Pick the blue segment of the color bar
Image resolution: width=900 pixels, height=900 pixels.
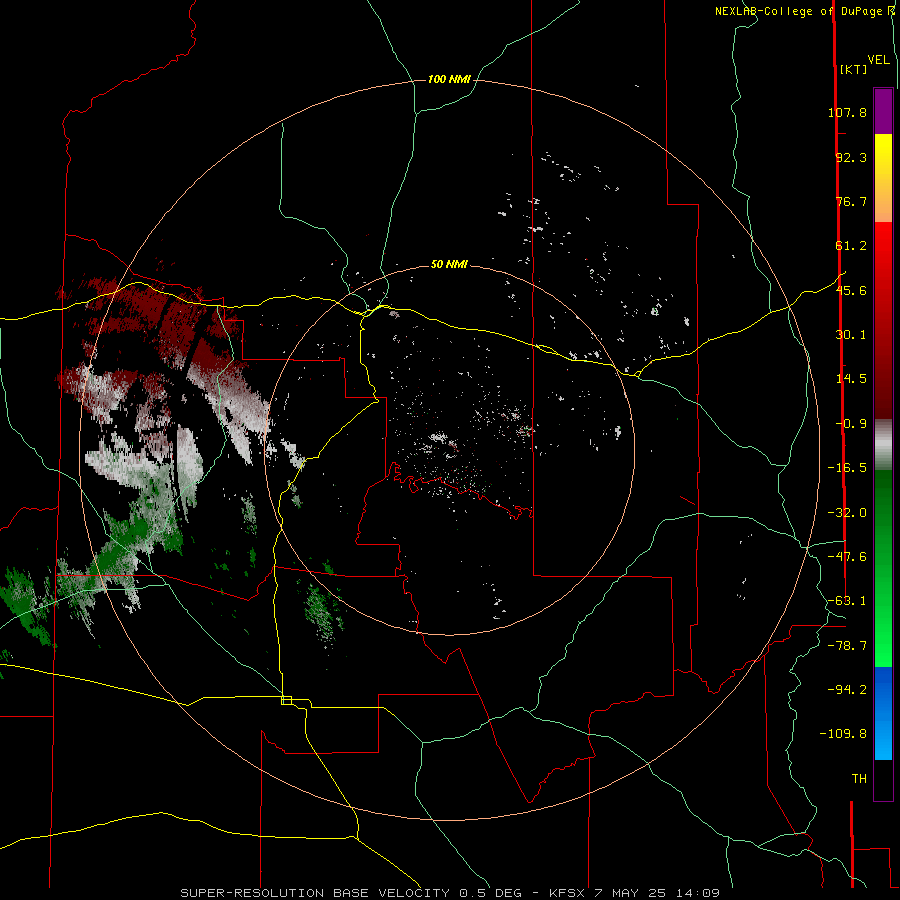[883, 713]
